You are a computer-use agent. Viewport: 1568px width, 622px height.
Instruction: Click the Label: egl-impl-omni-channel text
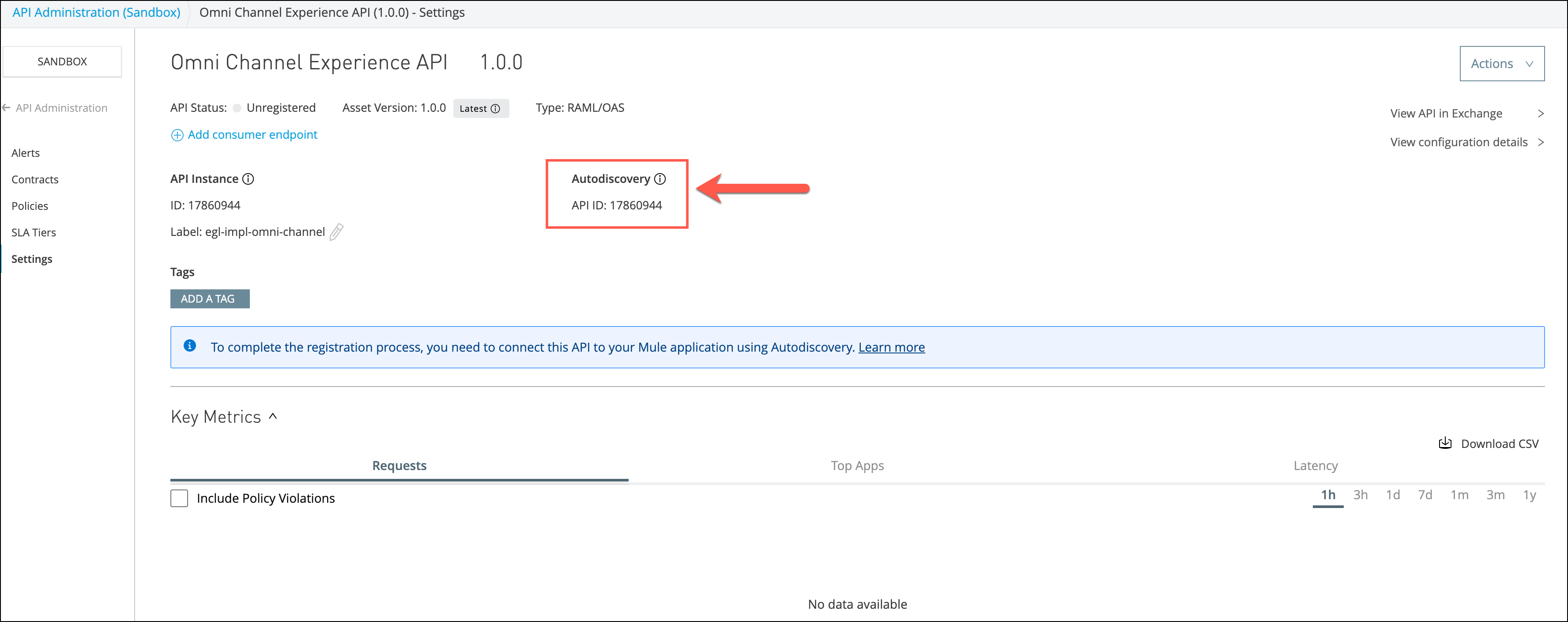[248, 232]
